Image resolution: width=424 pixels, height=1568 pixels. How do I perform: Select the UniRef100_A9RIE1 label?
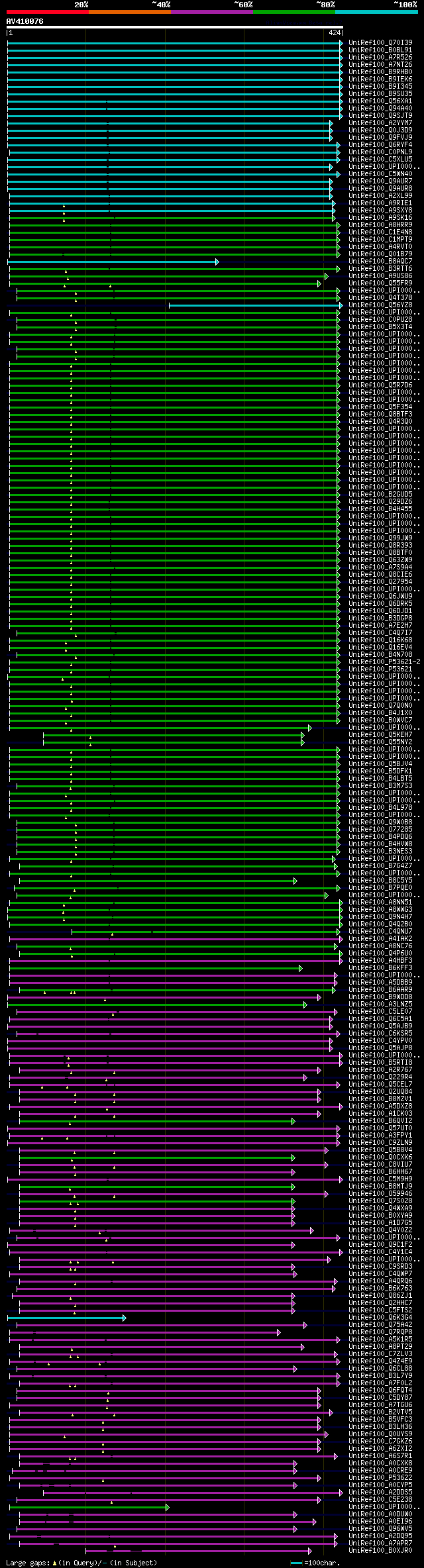point(380,203)
